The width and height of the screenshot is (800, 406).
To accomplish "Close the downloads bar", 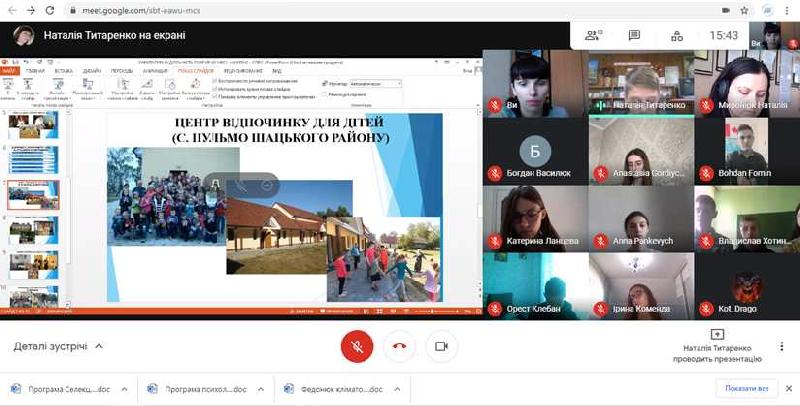I will click(788, 389).
